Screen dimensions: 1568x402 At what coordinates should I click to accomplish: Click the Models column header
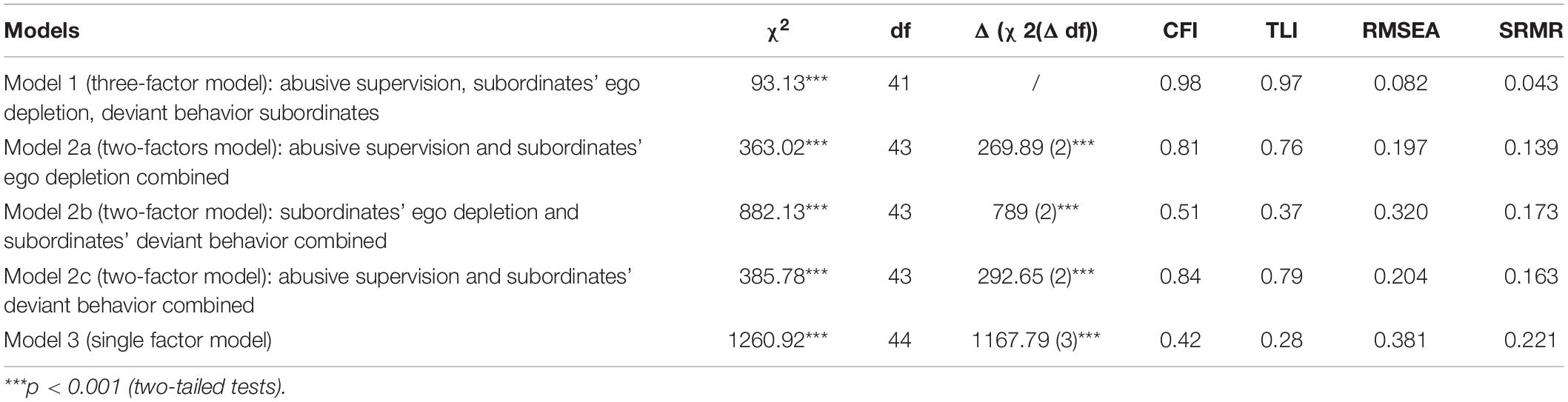(x=41, y=30)
